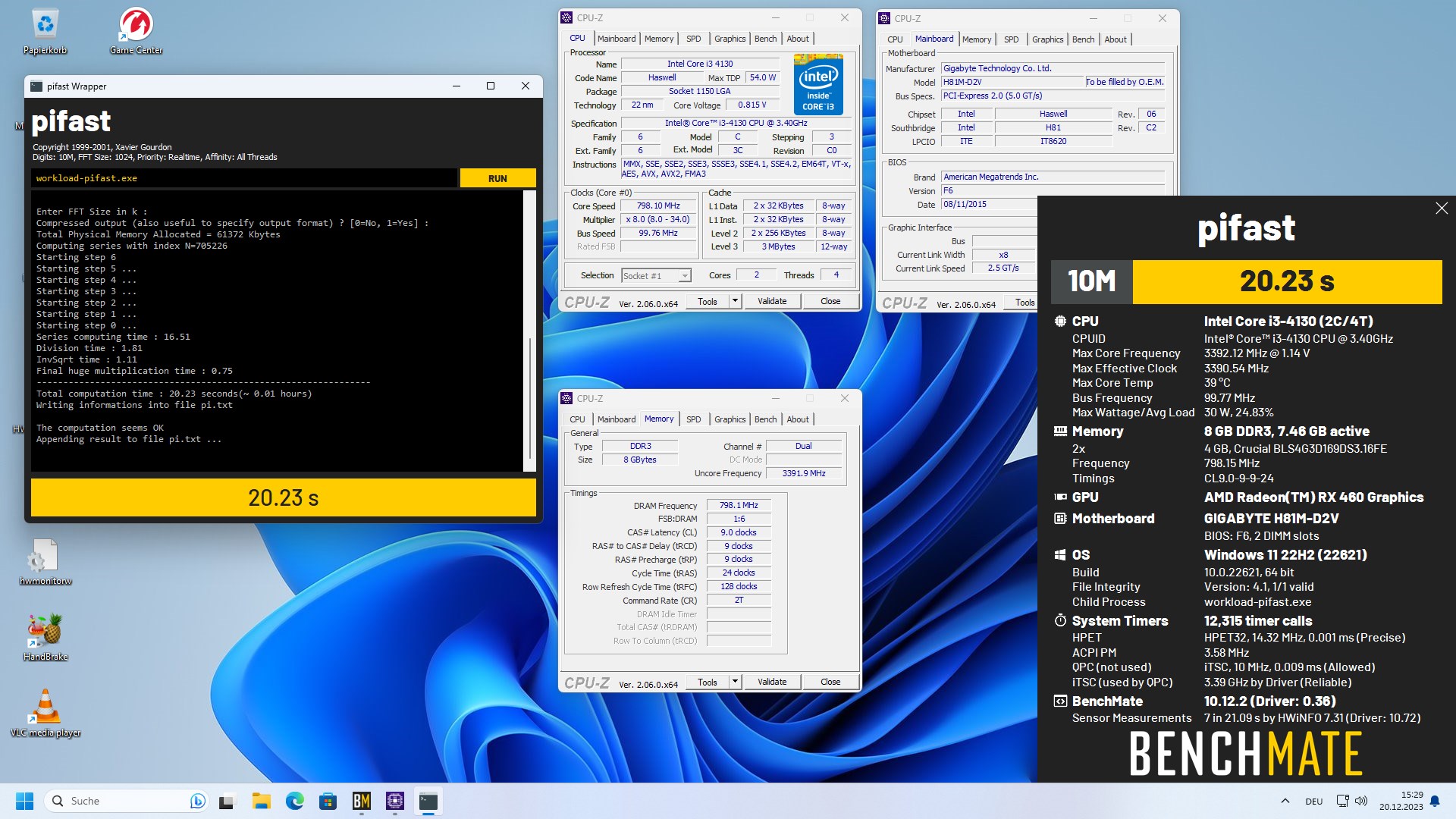The width and height of the screenshot is (1456, 819).
Task: Click Tools in CPU-Z Mainboard window
Action: (x=1021, y=303)
